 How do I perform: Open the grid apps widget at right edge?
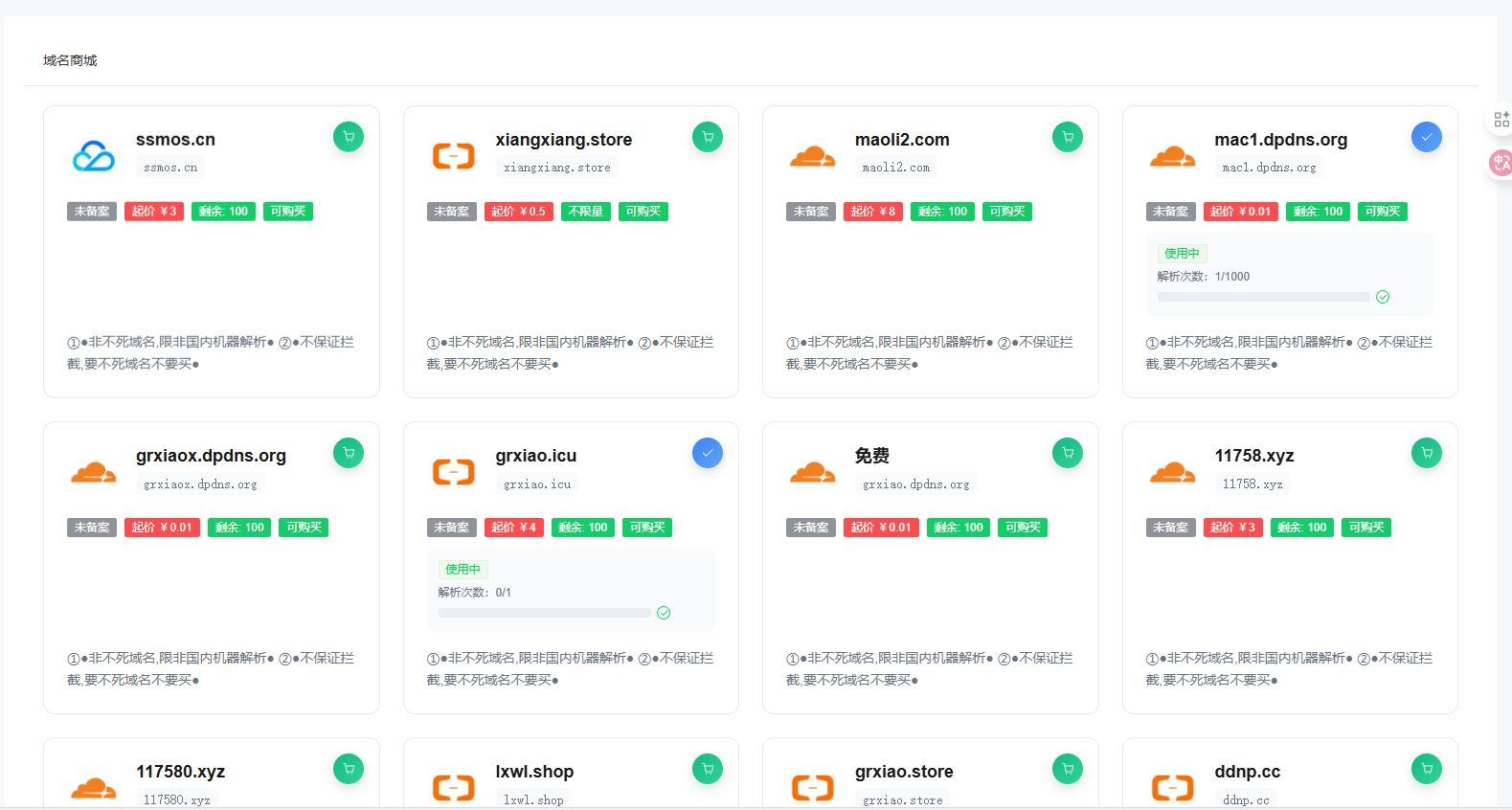pos(1501,120)
